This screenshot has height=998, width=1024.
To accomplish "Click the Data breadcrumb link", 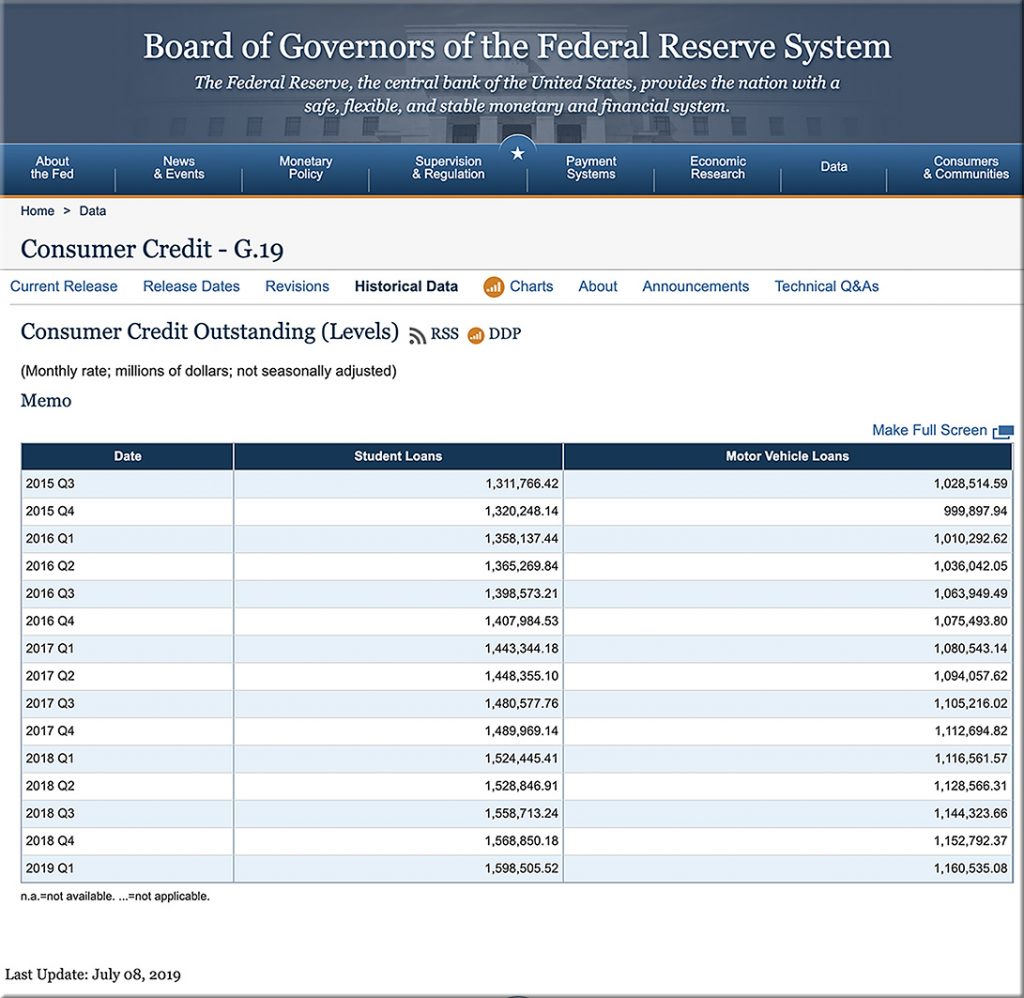I will click(93, 211).
